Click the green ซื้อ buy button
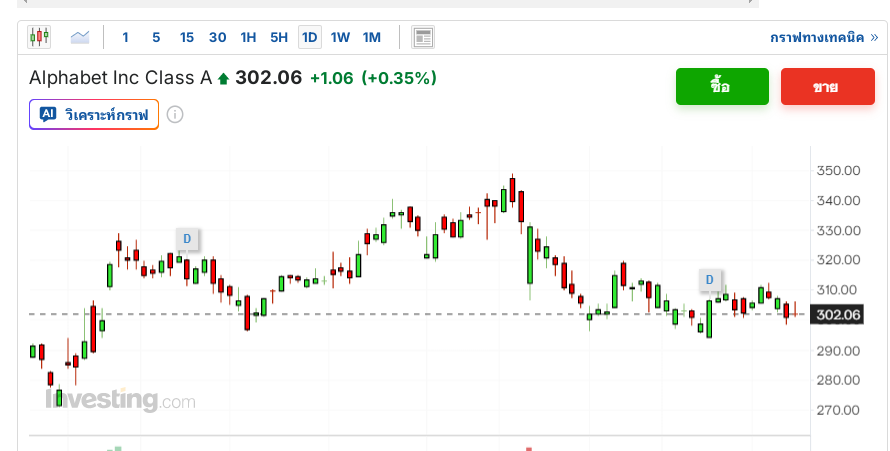 coord(722,87)
